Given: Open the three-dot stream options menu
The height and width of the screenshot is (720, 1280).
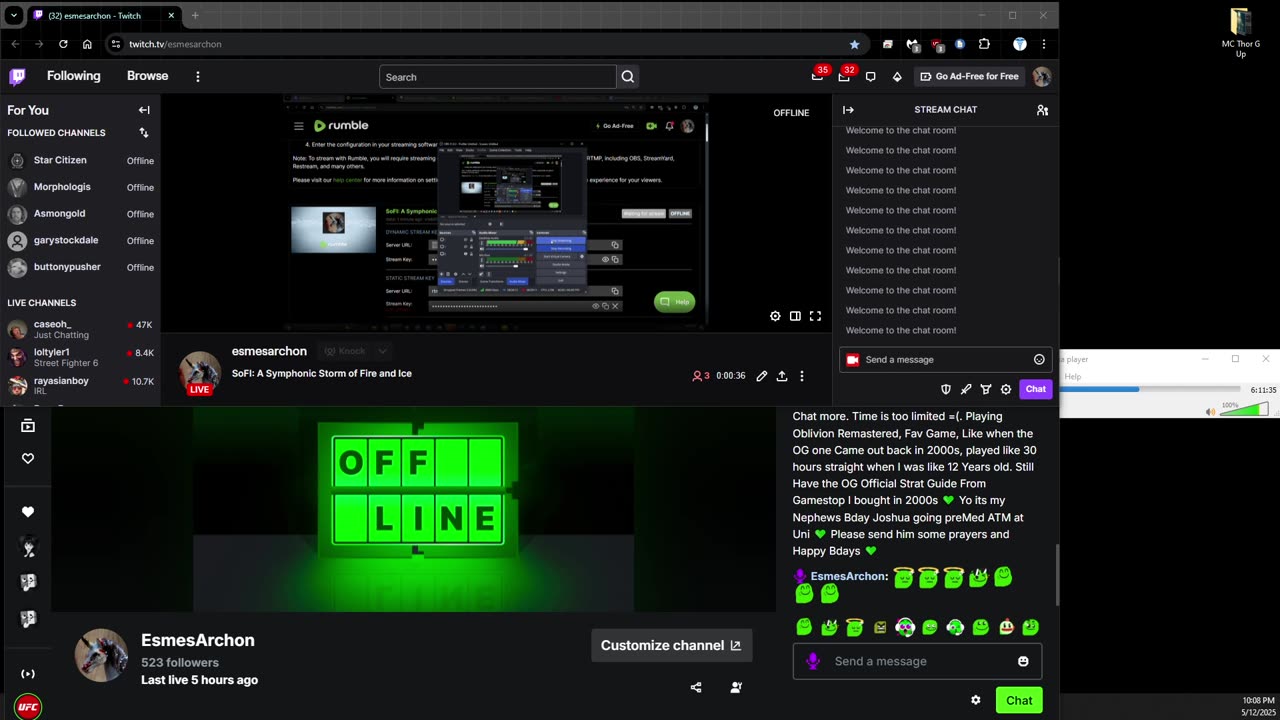Looking at the screenshot, I should 801,376.
